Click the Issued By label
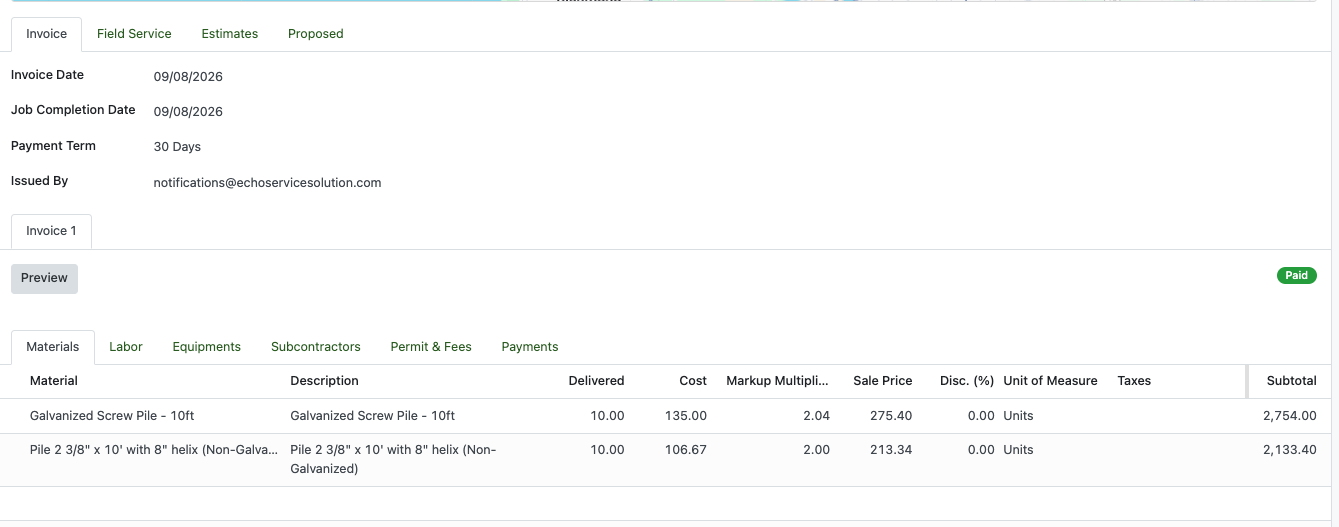 pyautogui.click(x=39, y=181)
